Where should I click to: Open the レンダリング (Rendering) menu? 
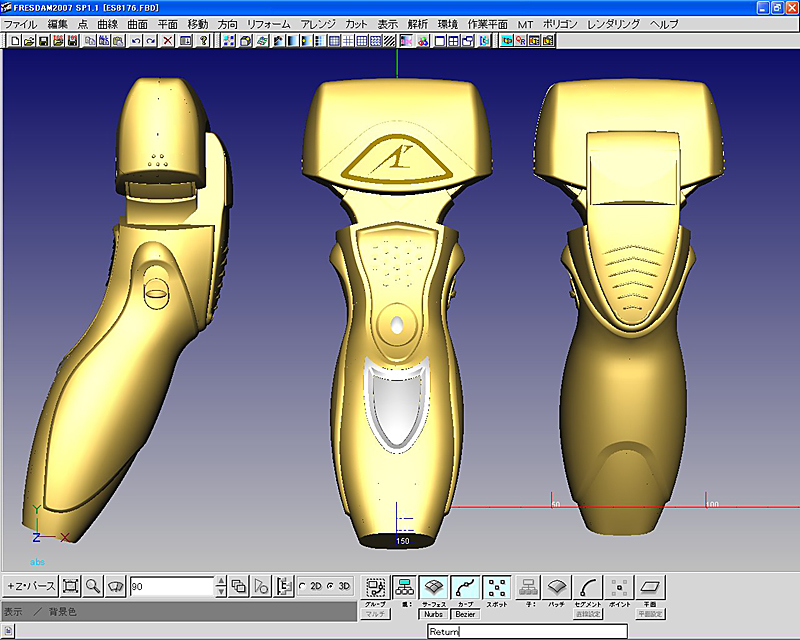pos(613,23)
